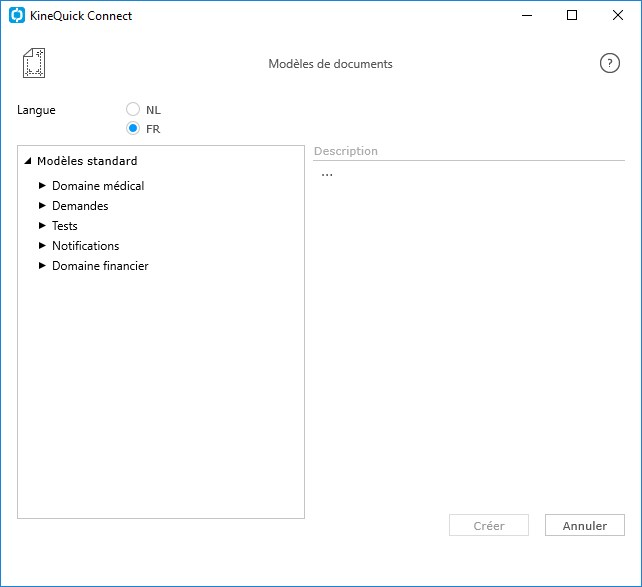Click the document template icon
642x587 pixels.
tap(34, 63)
